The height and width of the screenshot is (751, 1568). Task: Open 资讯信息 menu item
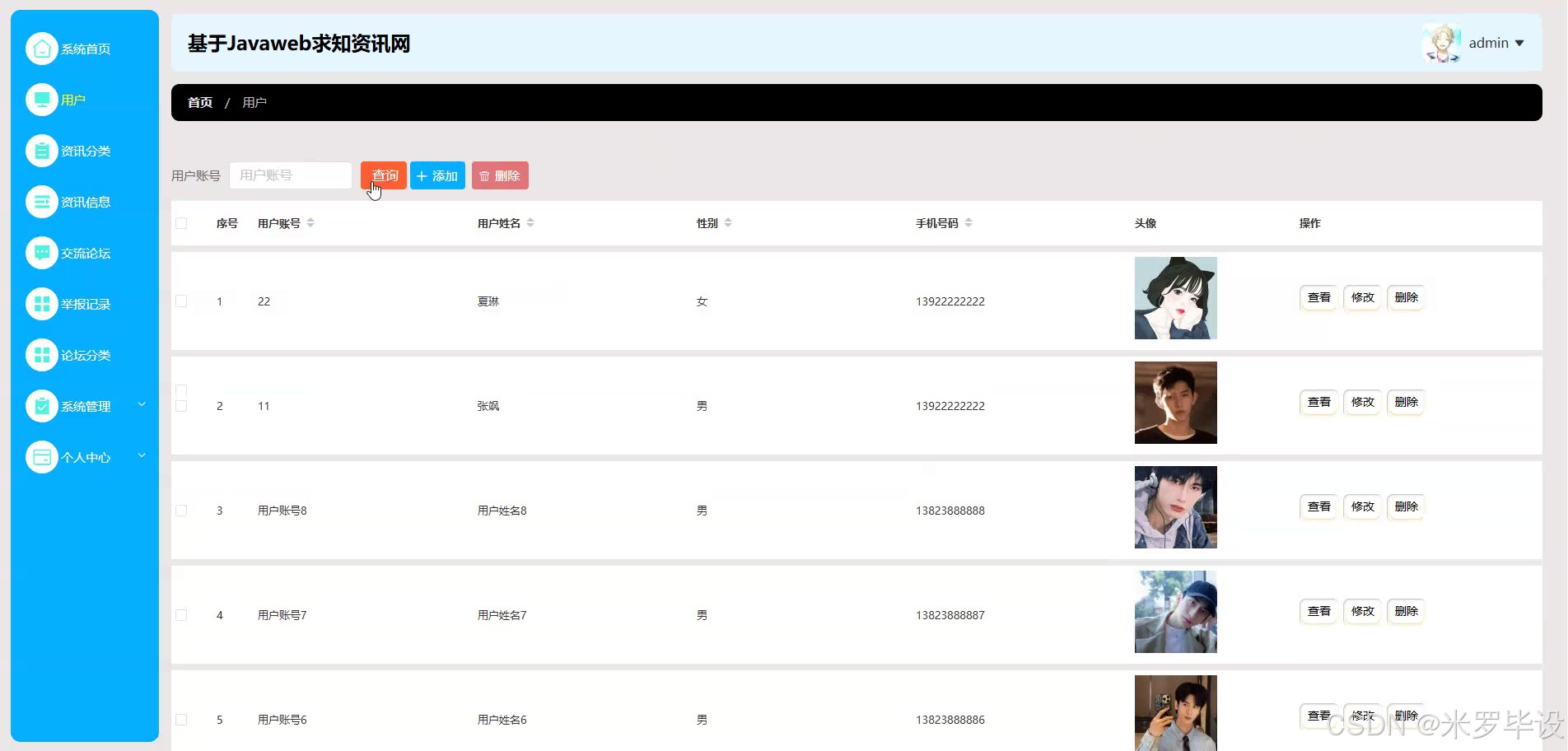click(86, 202)
